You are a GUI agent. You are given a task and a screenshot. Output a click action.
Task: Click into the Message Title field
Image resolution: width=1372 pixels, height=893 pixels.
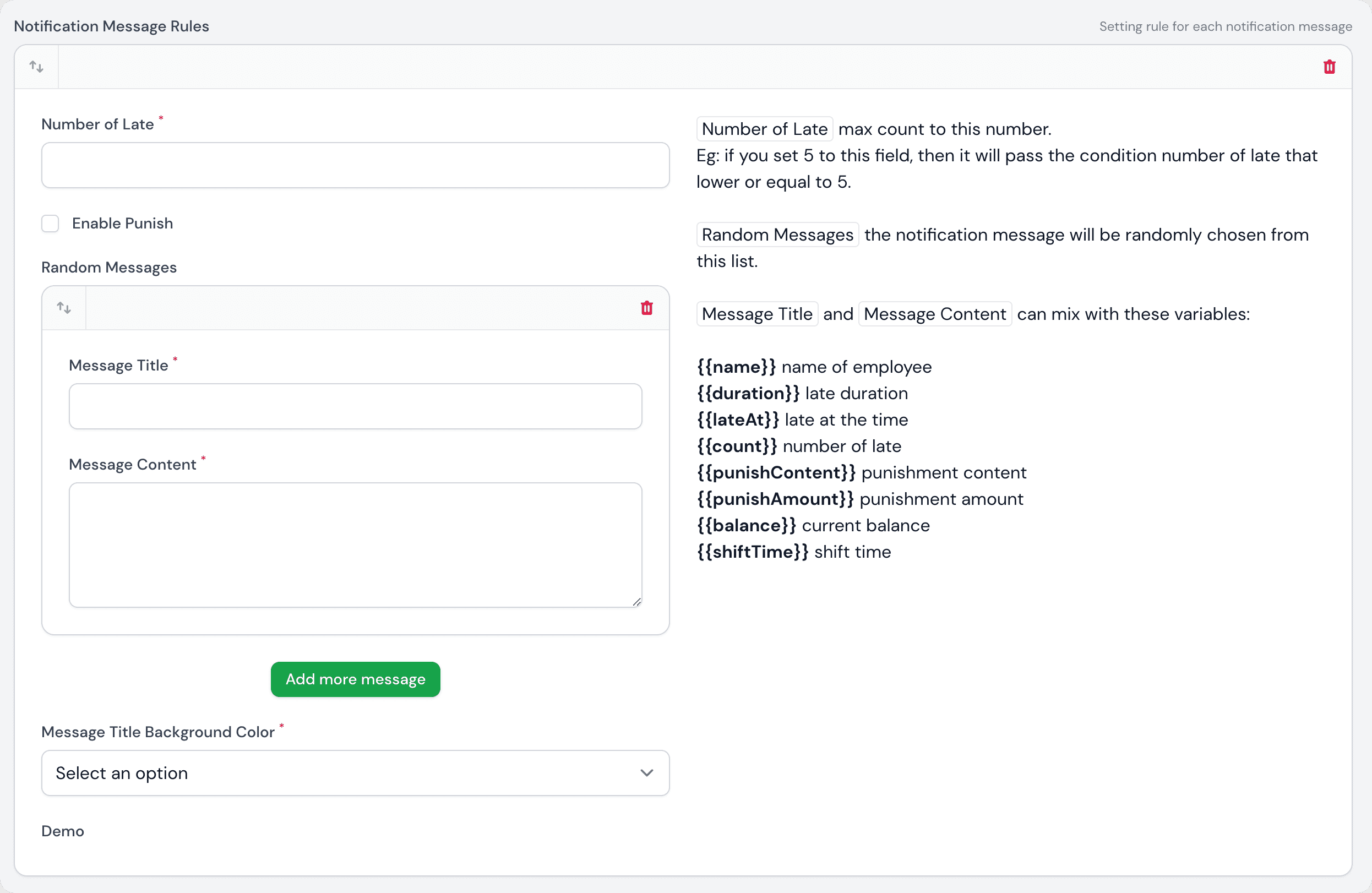pos(355,406)
